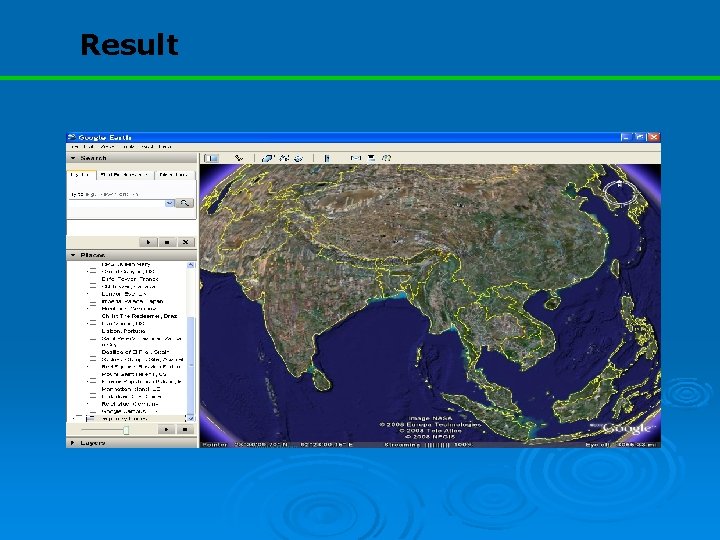Viewport: 720px width, 540px height.
Task: Click the Google Earth title bar icon
Action: tap(72, 137)
